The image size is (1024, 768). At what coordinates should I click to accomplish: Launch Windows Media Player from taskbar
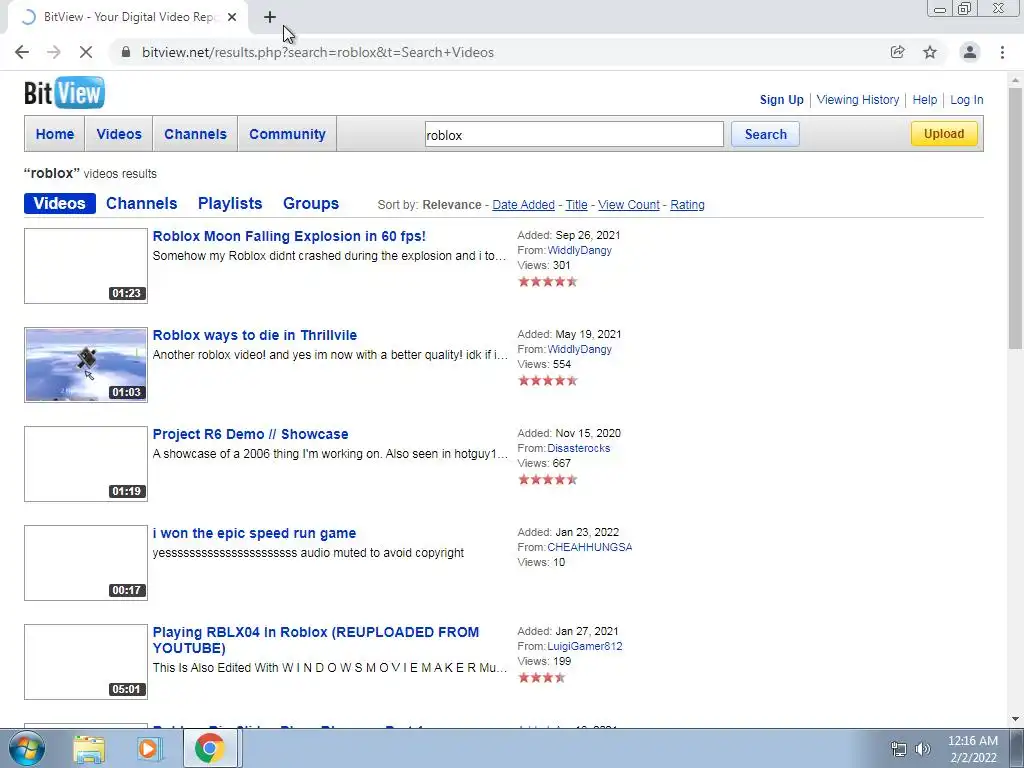(149, 749)
